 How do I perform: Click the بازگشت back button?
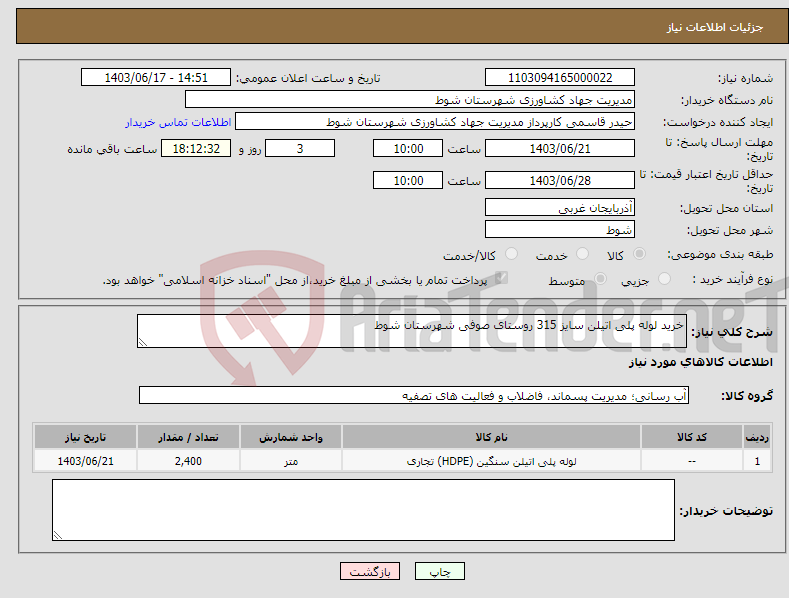tap(370, 571)
